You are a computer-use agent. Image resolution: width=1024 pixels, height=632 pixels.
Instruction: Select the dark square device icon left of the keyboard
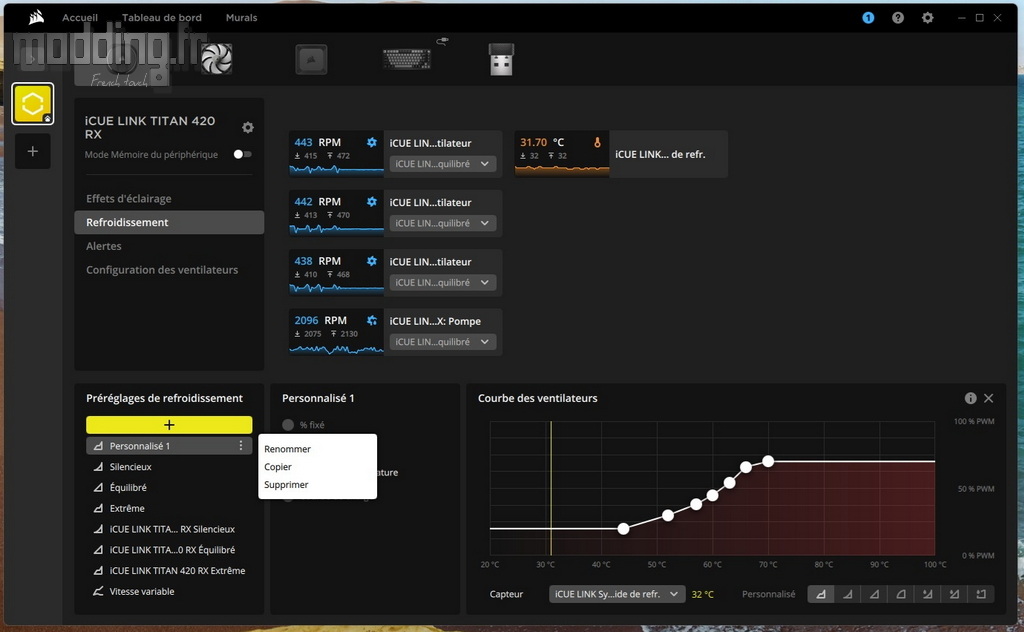(x=312, y=59)
